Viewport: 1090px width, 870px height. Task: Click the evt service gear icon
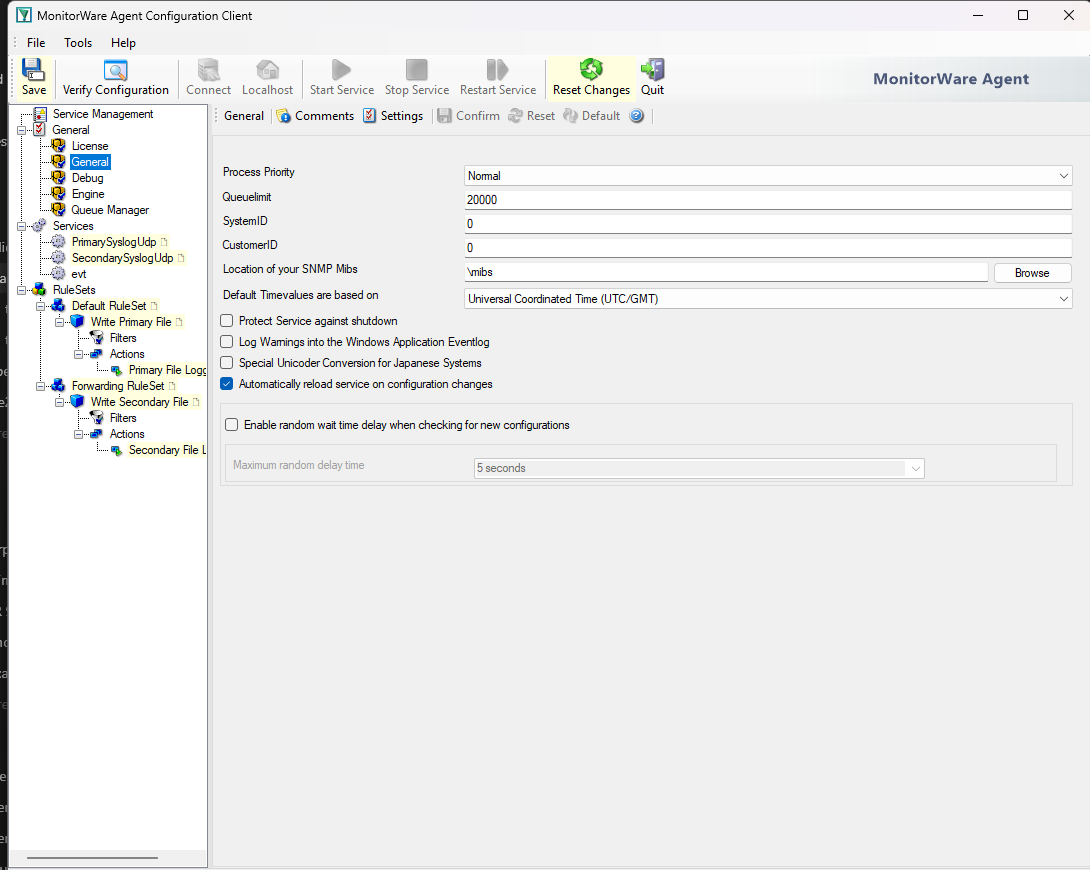click(58, 274)
